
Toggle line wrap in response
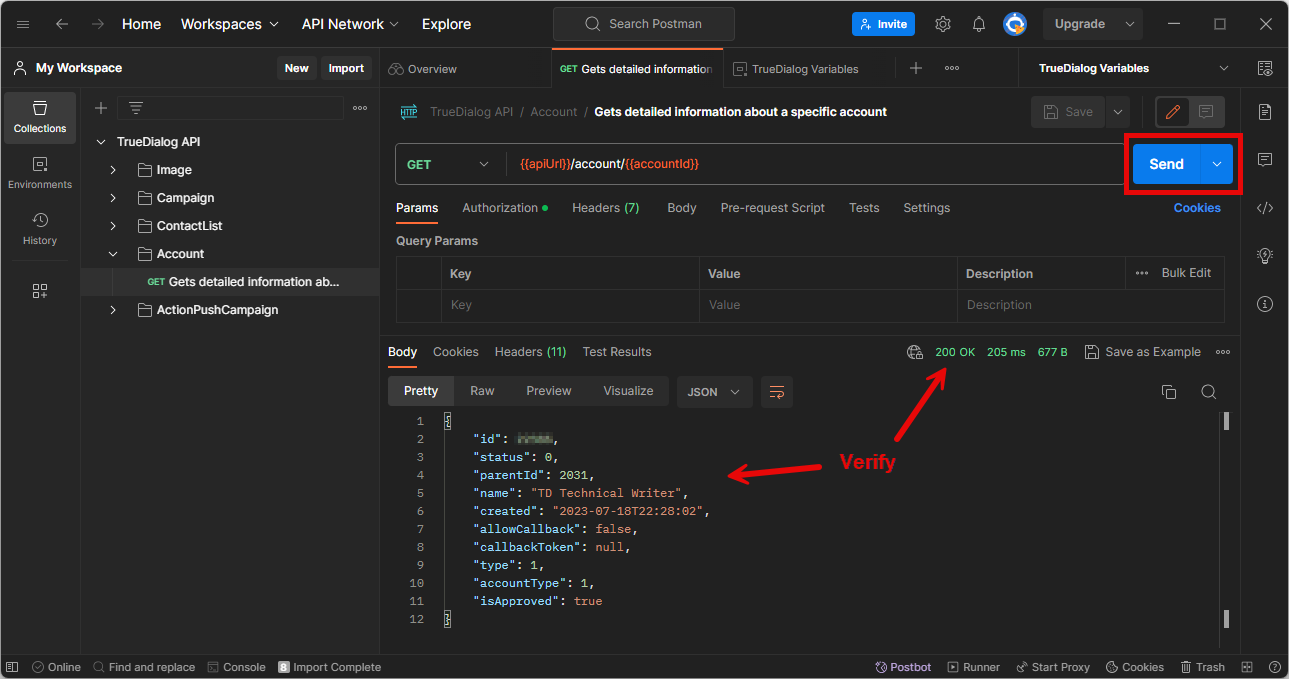click(777, 392)
